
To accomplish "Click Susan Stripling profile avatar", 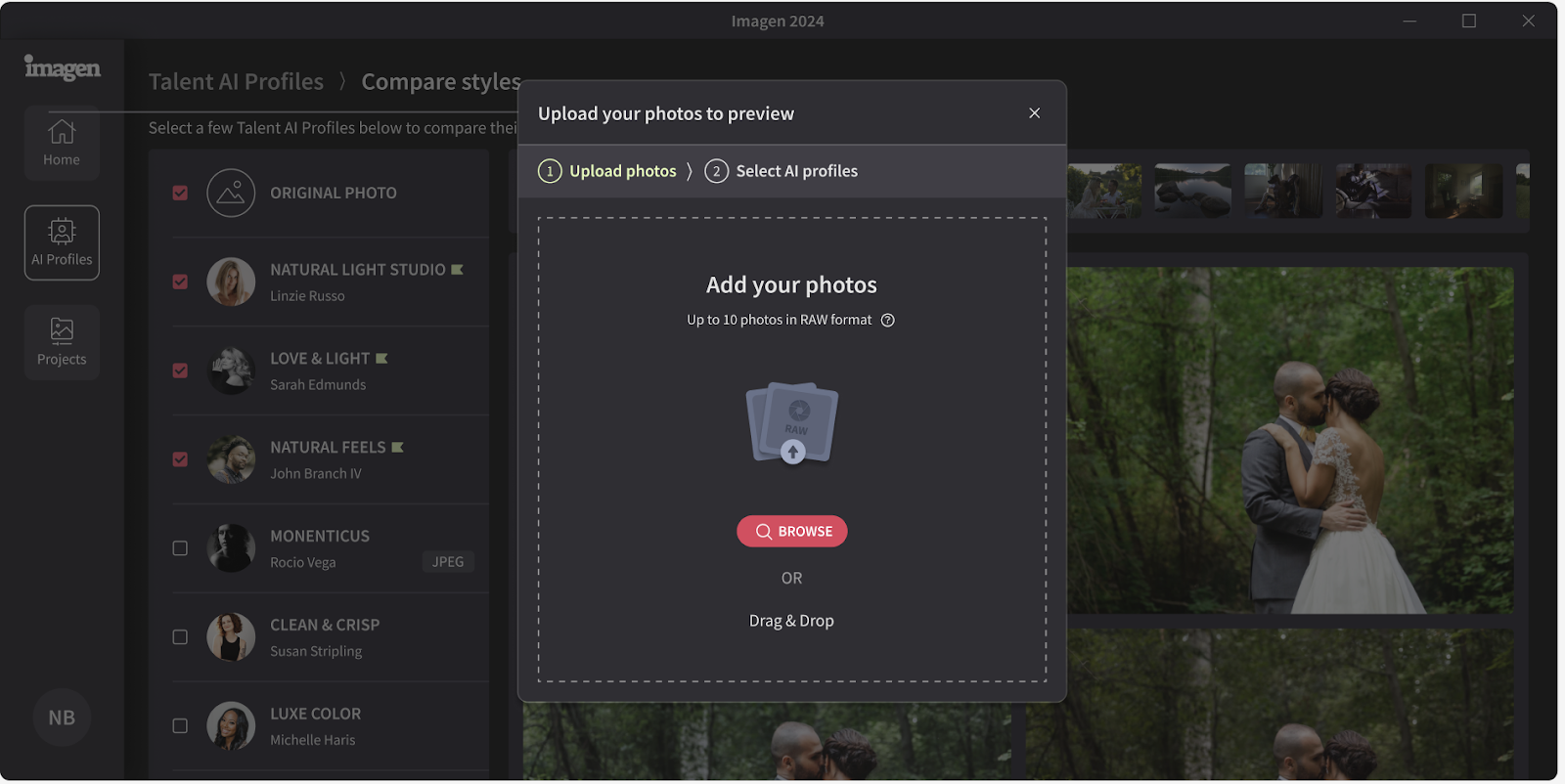I will click(x=231, y=637).
